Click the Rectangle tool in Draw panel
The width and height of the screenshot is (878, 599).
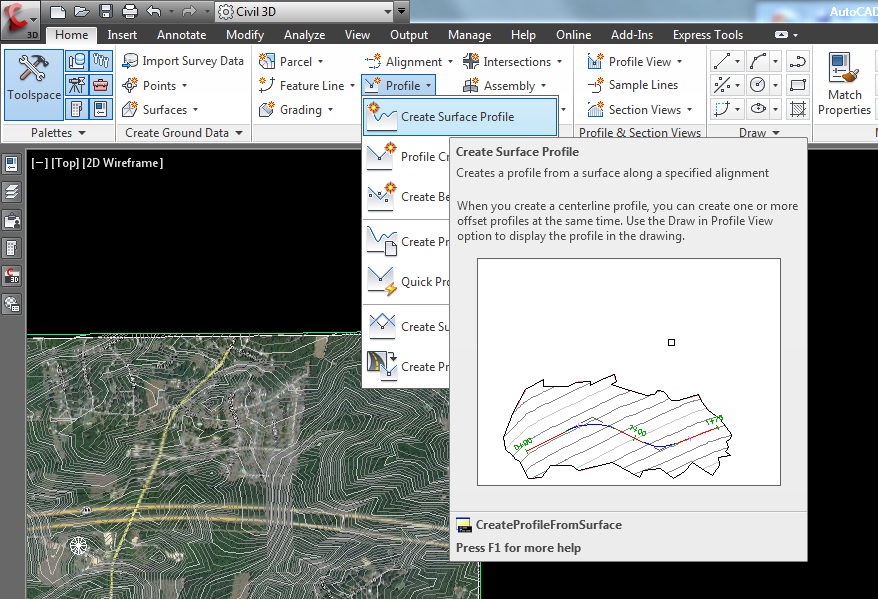coord(797,85)
